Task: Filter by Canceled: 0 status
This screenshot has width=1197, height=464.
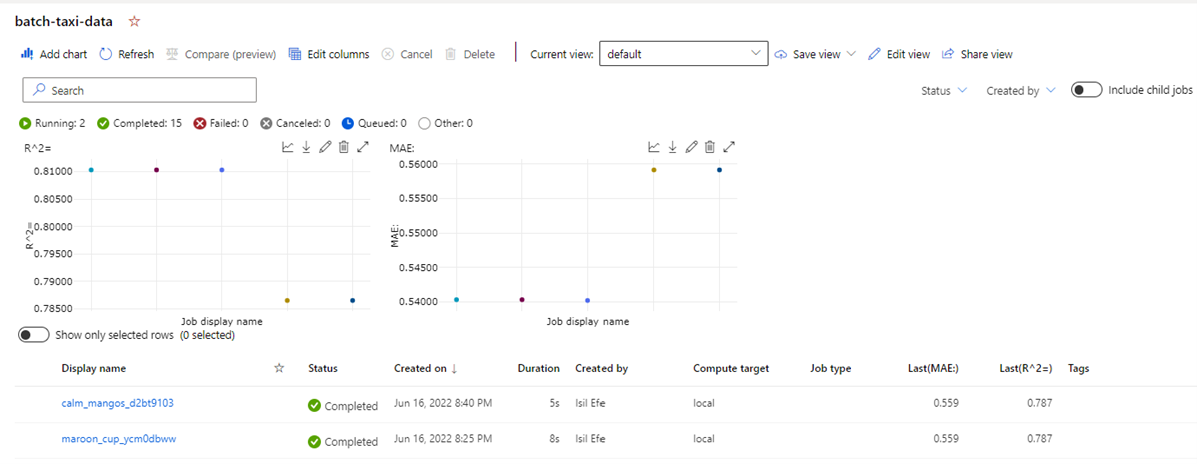Action: click(295, 123)
